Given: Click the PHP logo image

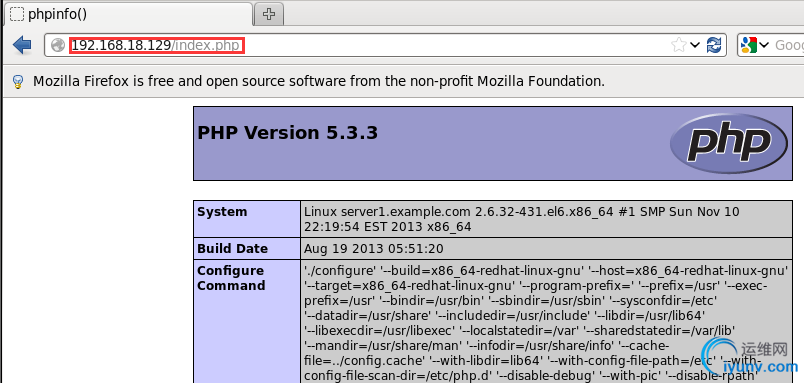Looking at the screenshot, I should click(x=728, y=143).
